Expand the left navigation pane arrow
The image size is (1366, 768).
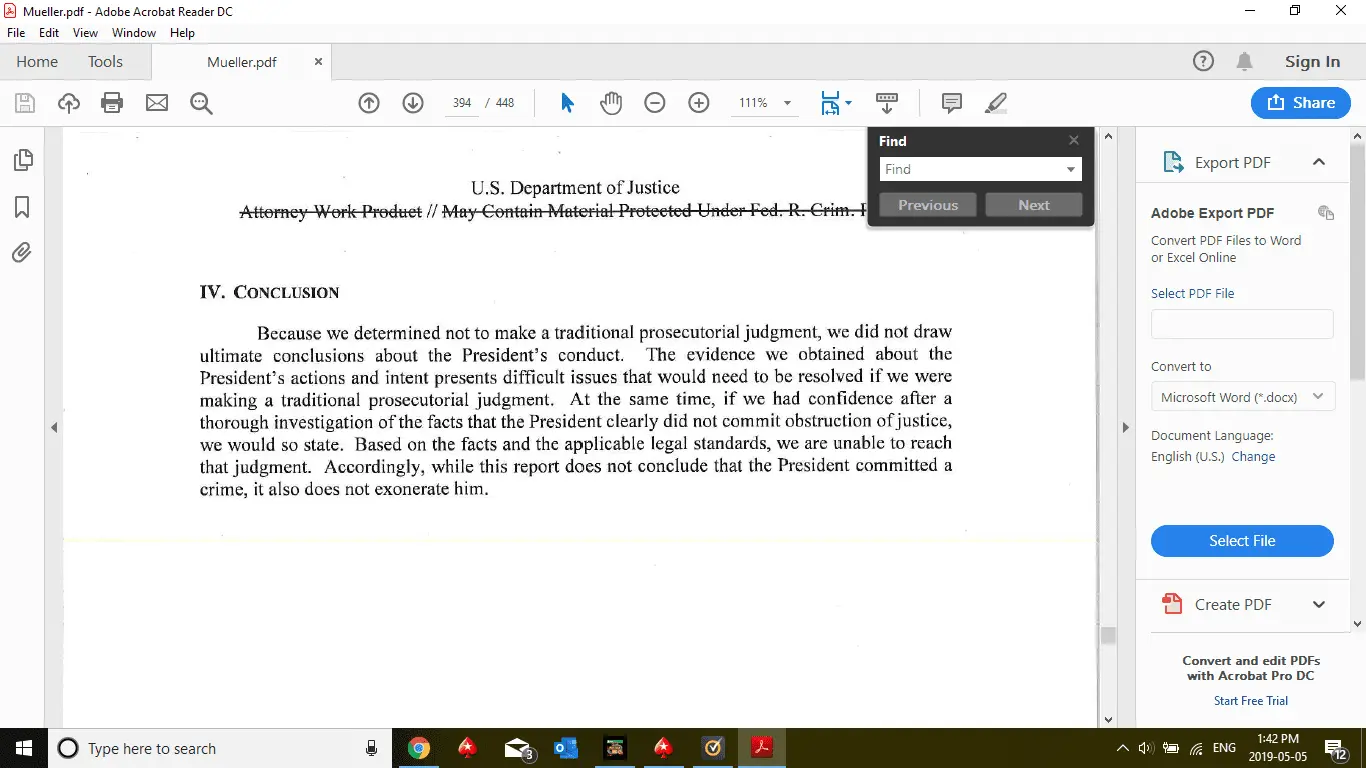click(x=54, y=427)
